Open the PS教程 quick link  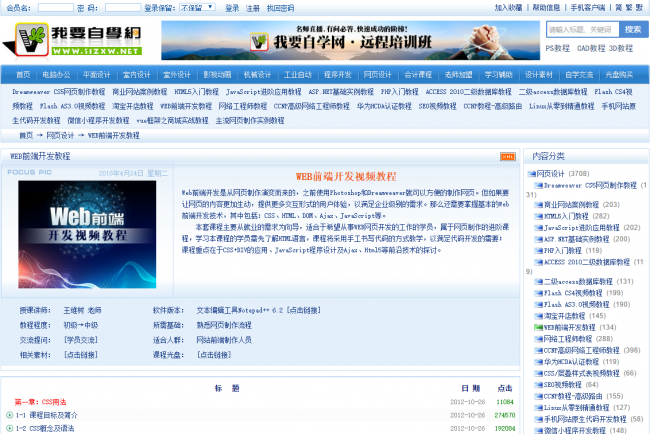558,48
